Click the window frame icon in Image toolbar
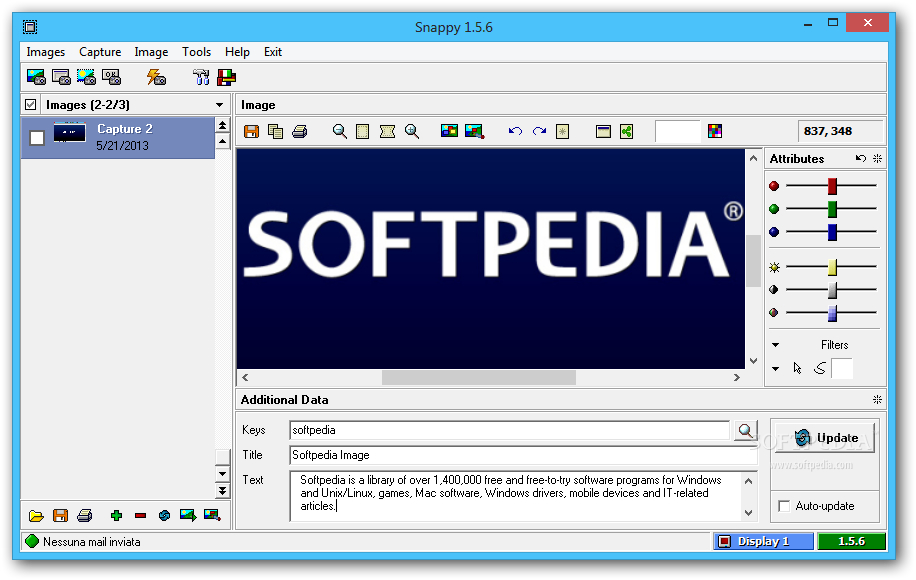Viewport: 916px width, 580px height. click(x=603, y=131)
